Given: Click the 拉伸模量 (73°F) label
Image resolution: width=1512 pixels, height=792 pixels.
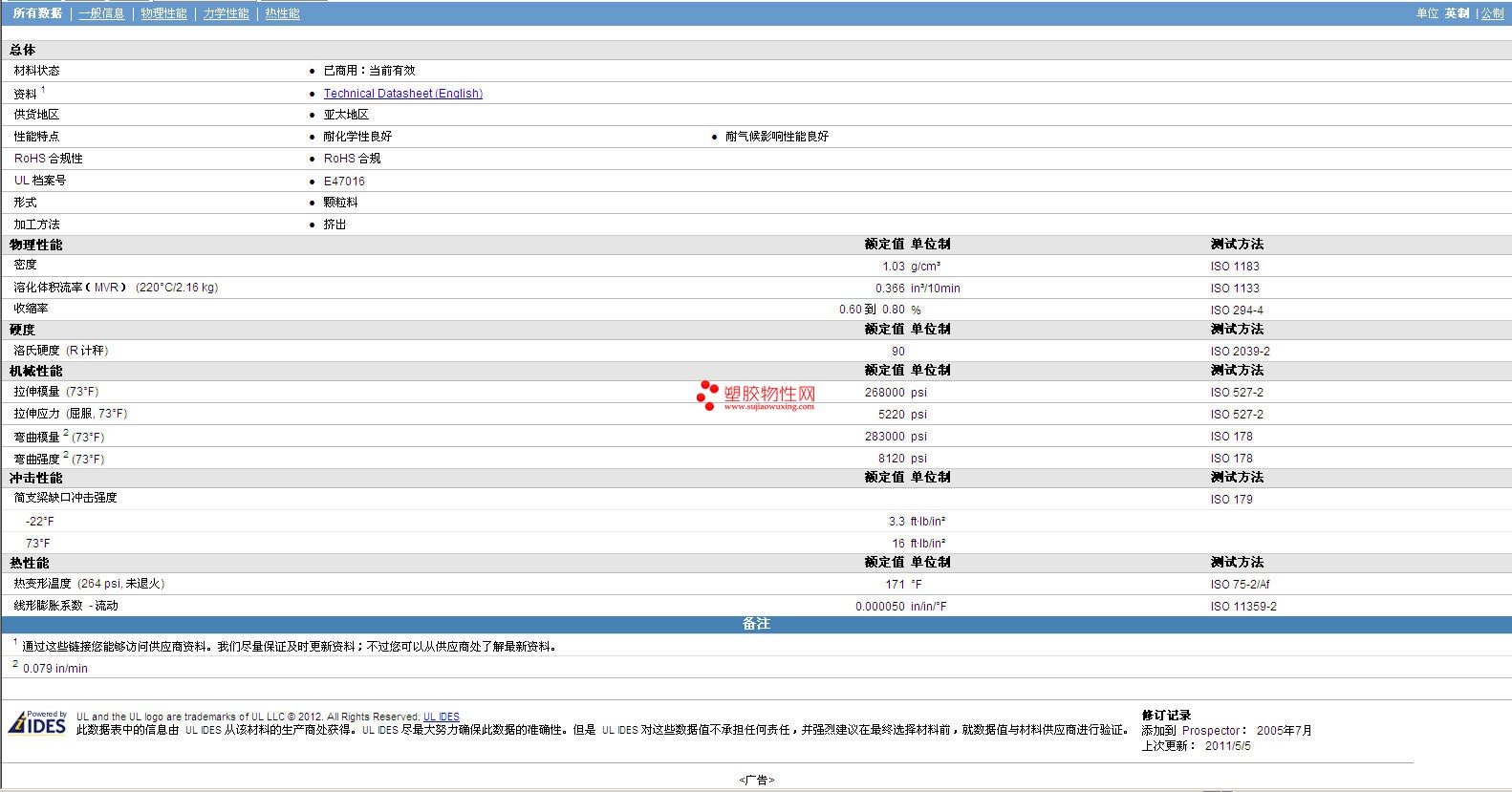Looking at the screenshot, I should (x=56, y=392).
